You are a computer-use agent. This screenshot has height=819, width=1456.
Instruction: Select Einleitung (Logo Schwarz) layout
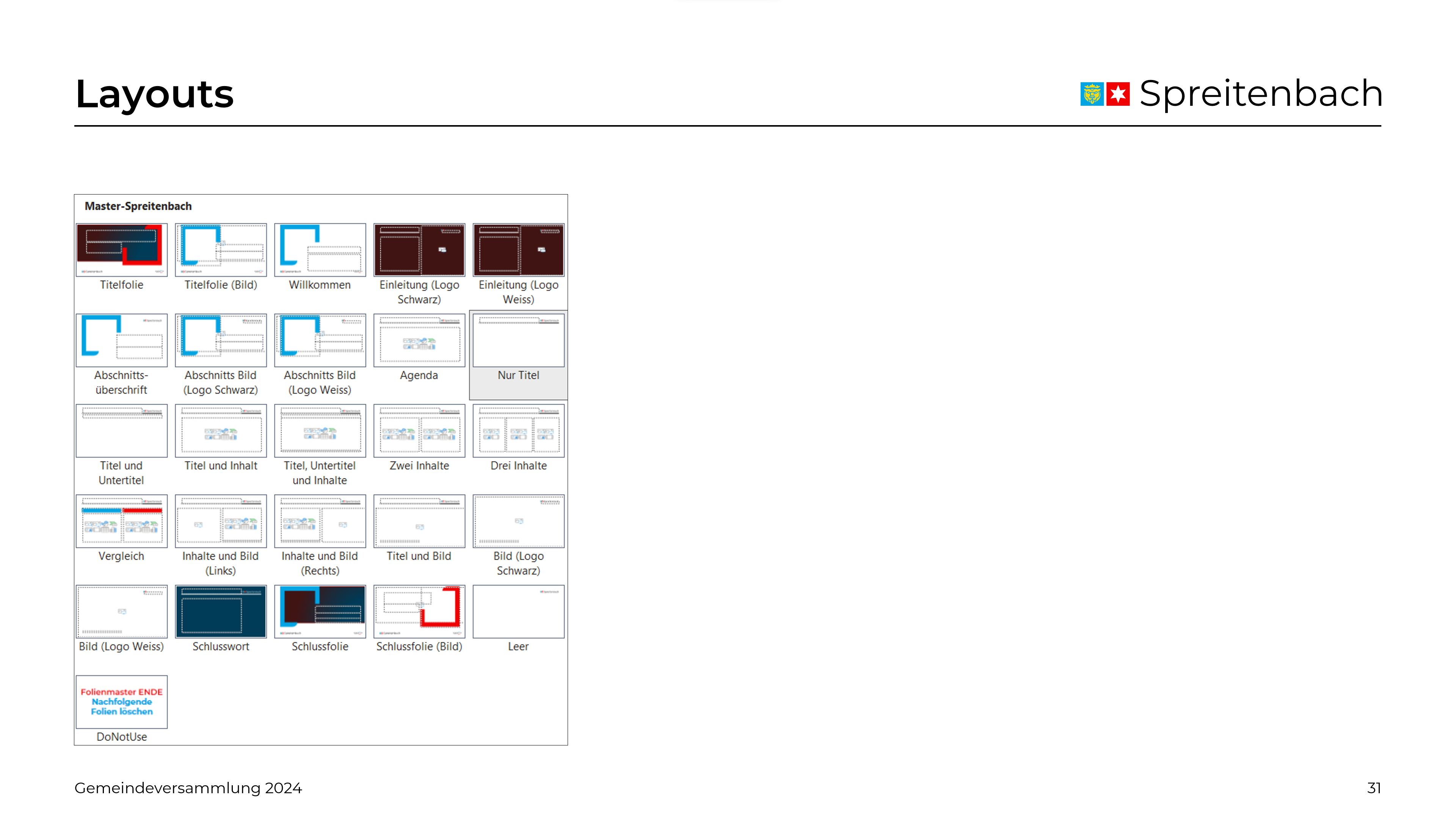click(x=419, y=250)
